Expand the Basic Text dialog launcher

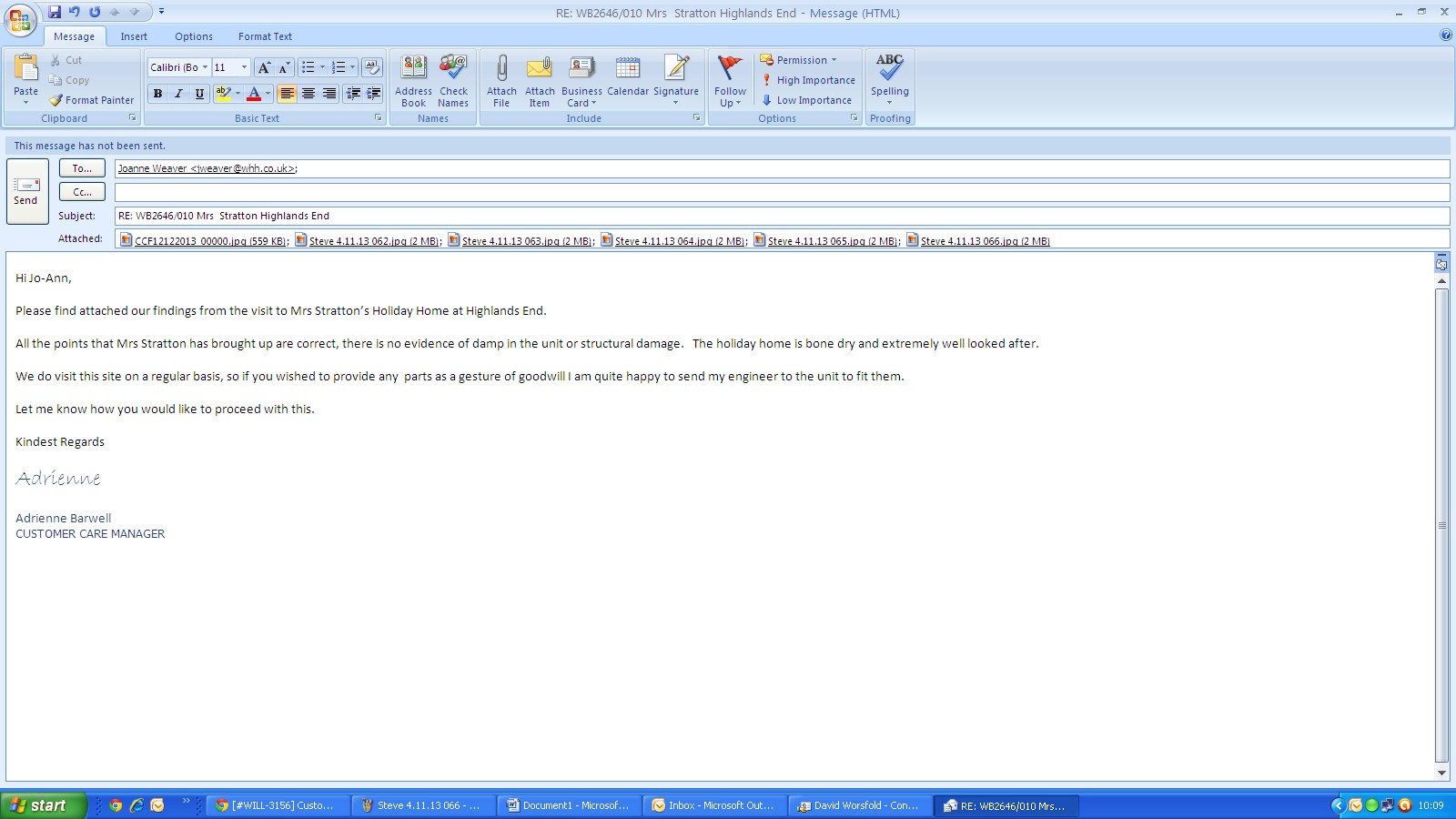point(379,118)
